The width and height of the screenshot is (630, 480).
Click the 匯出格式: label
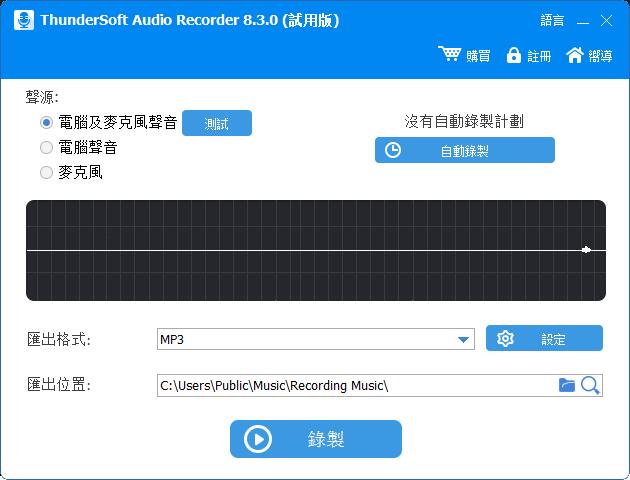point(59,339)
